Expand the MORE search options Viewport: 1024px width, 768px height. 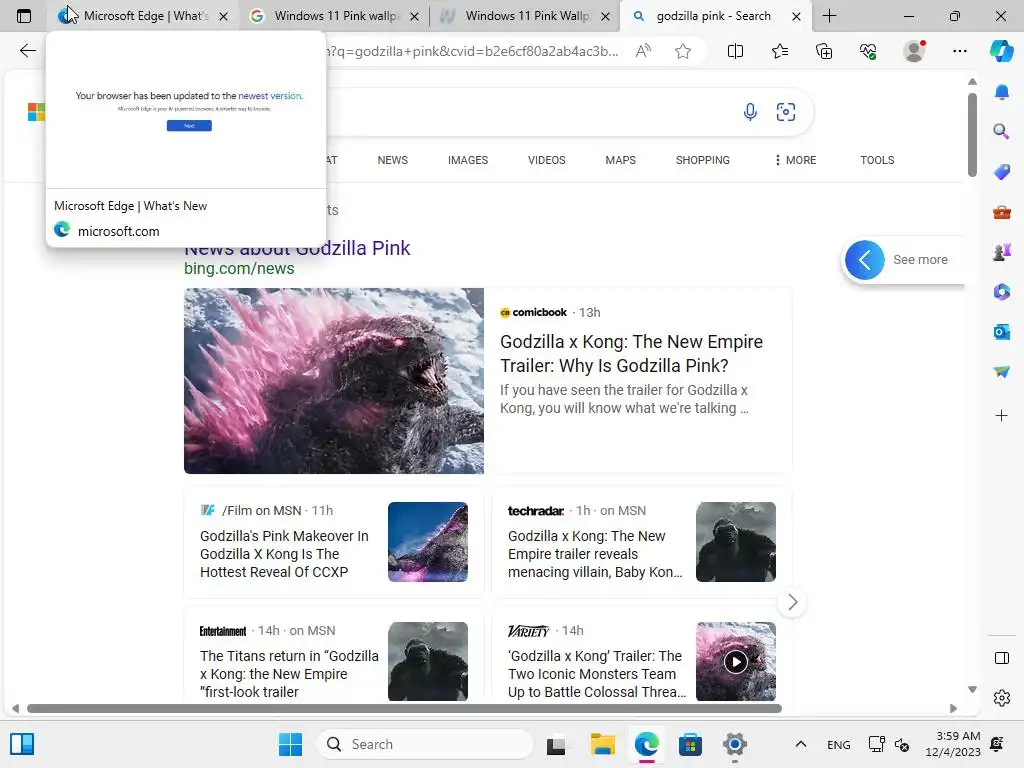(x=795, y=160)
